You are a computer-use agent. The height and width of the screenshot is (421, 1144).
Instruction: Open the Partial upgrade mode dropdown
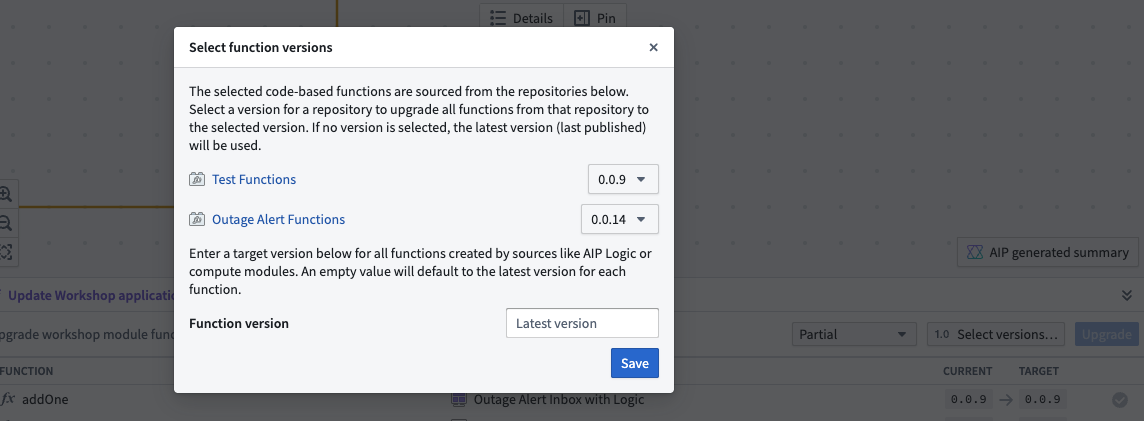pyautogui.click(x=852, y=334)
